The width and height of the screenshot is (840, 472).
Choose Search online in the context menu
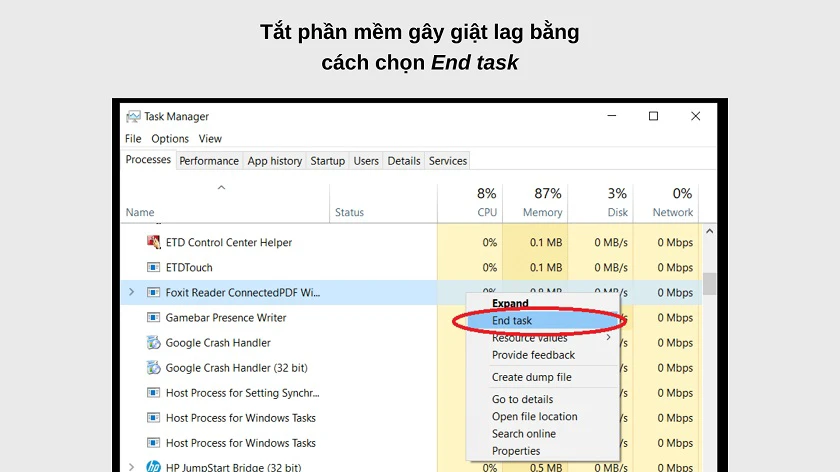tap(543, 433)
